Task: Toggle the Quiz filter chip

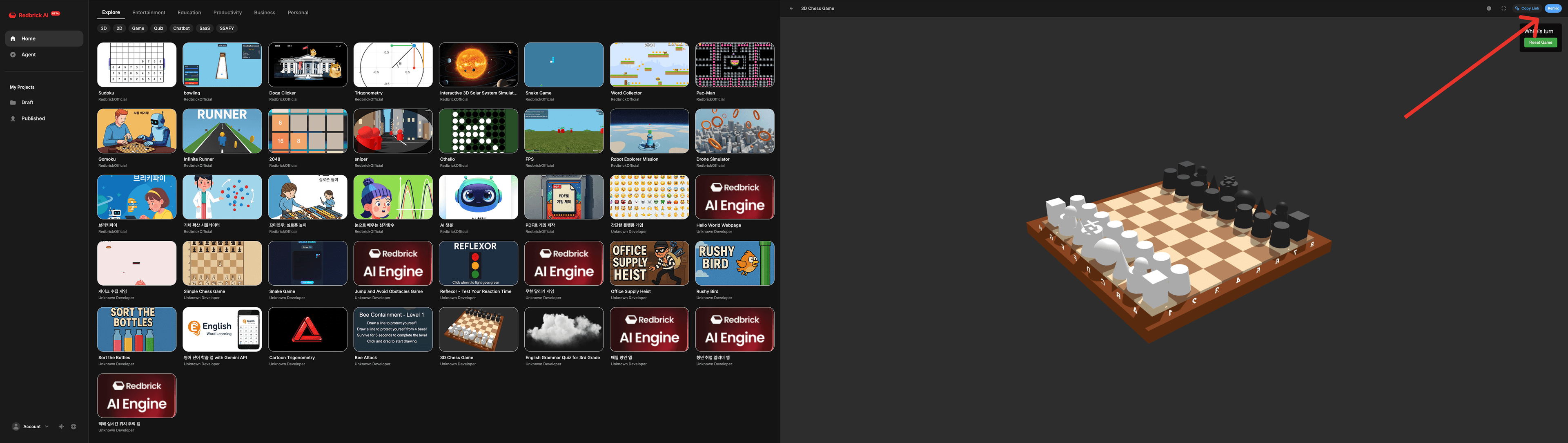Action: click(158, 28)
